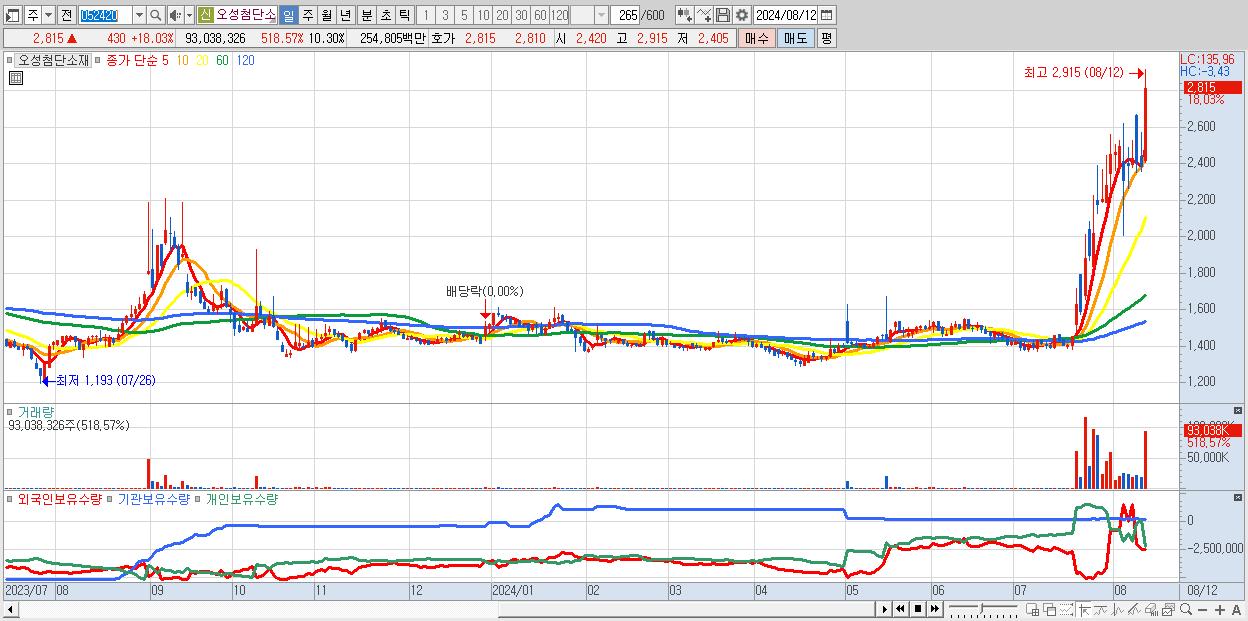The image size is (1248, 621).
Task: Click the 개인보유수량 indicator label
Action: pyautogui.click(x=241, y=498)
